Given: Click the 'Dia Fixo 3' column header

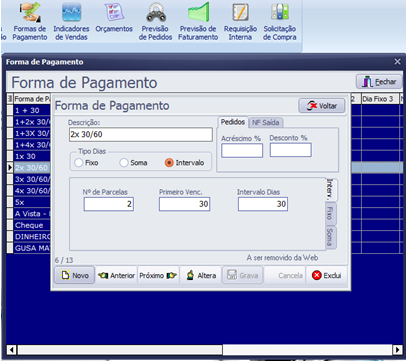Looking at the screenshot, I should click(x=380, y=99).
